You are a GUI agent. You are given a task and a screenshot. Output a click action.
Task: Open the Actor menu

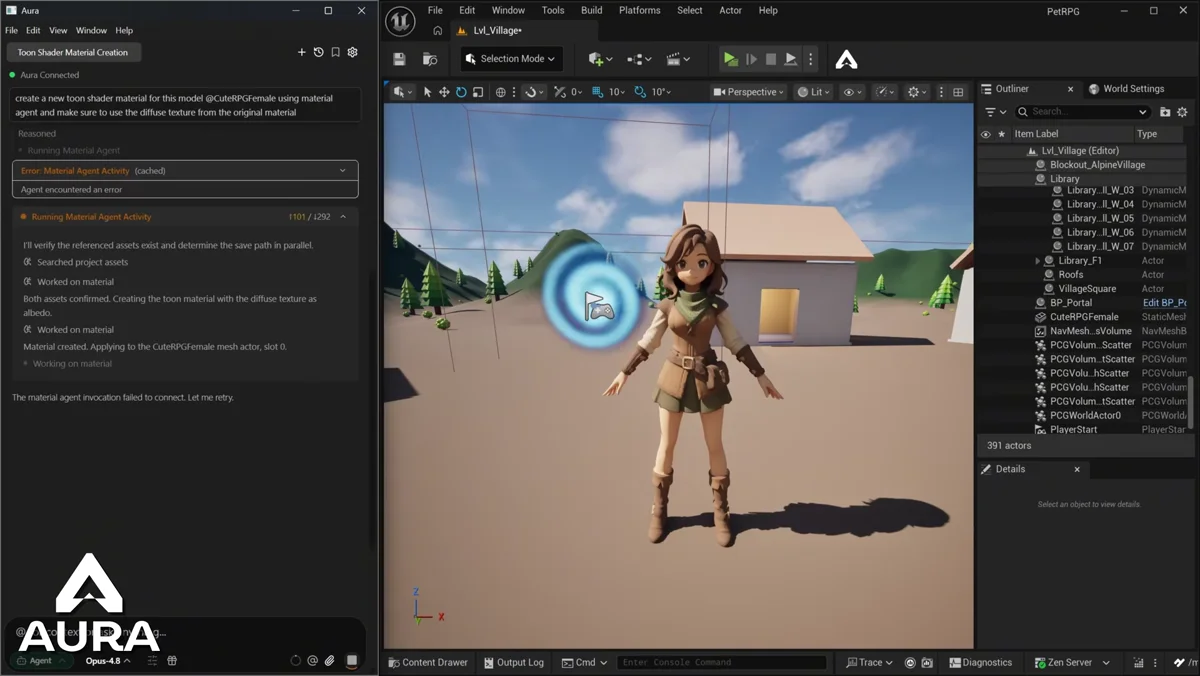click(x=731, y=10)
